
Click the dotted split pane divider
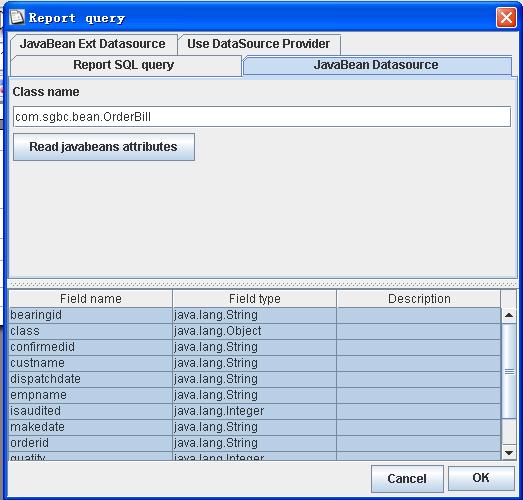[262, 284]
